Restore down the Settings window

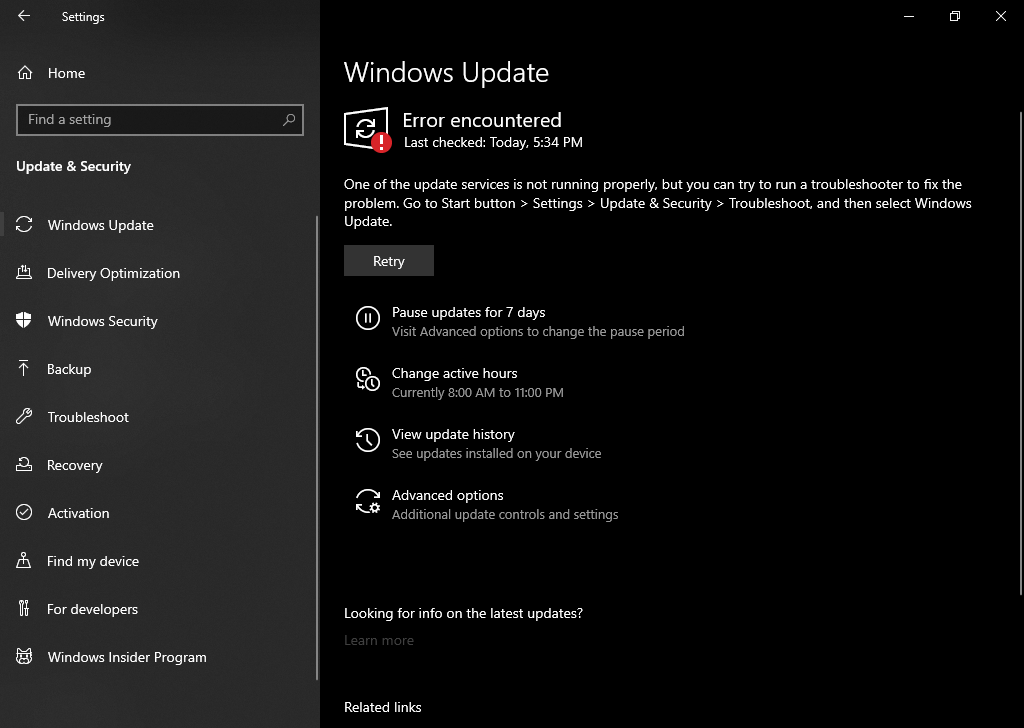pos(955,16)
